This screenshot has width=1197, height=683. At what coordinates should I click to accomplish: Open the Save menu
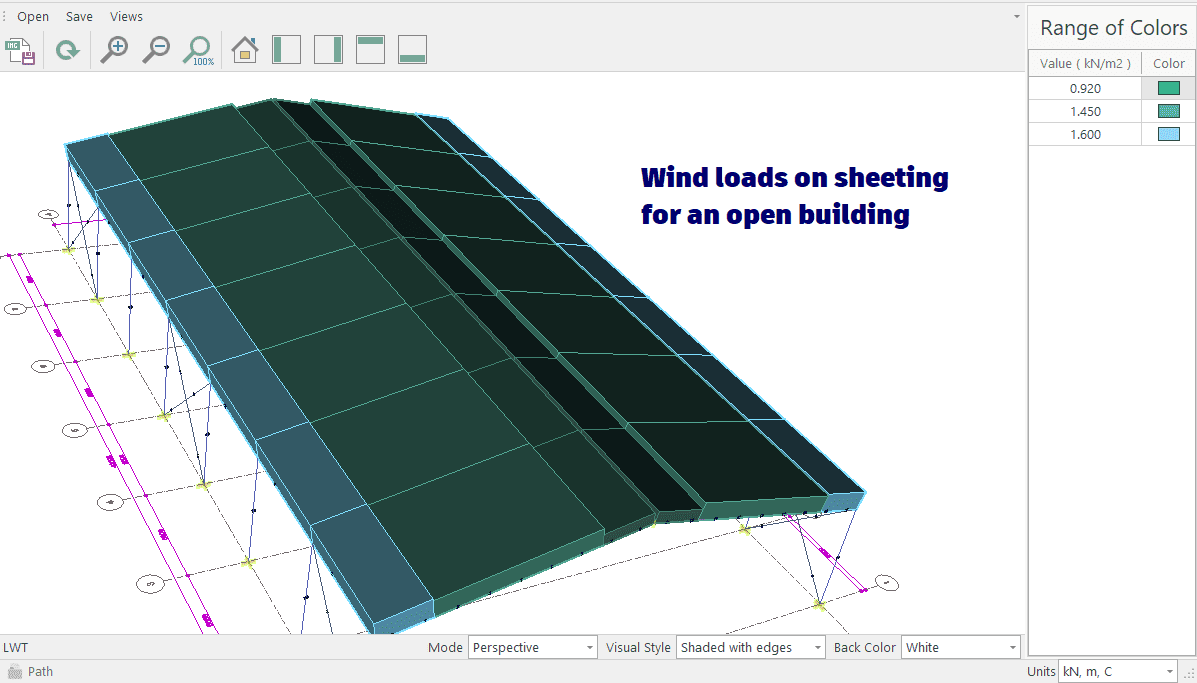pos(79,17)
